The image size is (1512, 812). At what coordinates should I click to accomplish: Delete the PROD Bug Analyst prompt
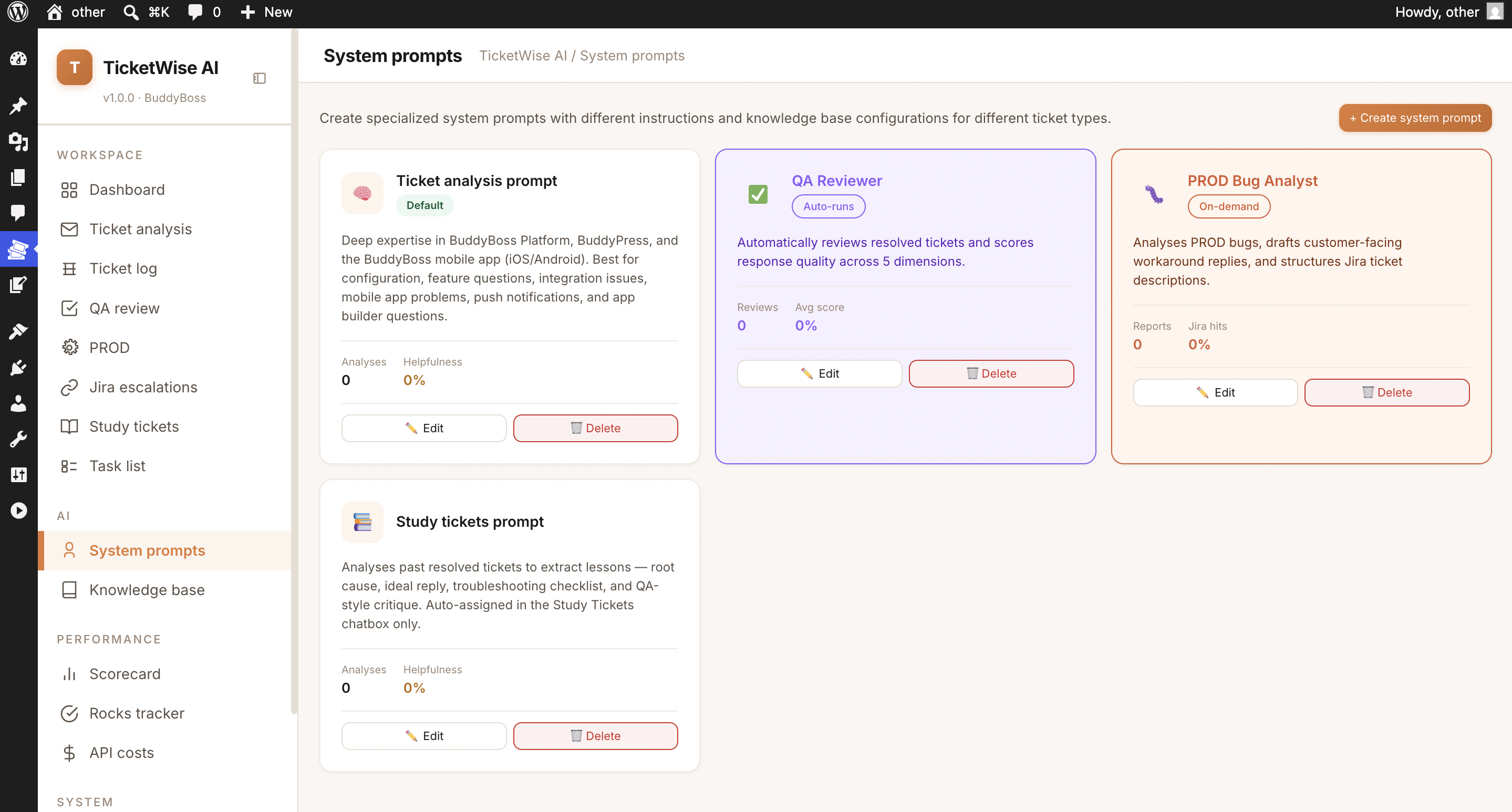(1387, 392)
